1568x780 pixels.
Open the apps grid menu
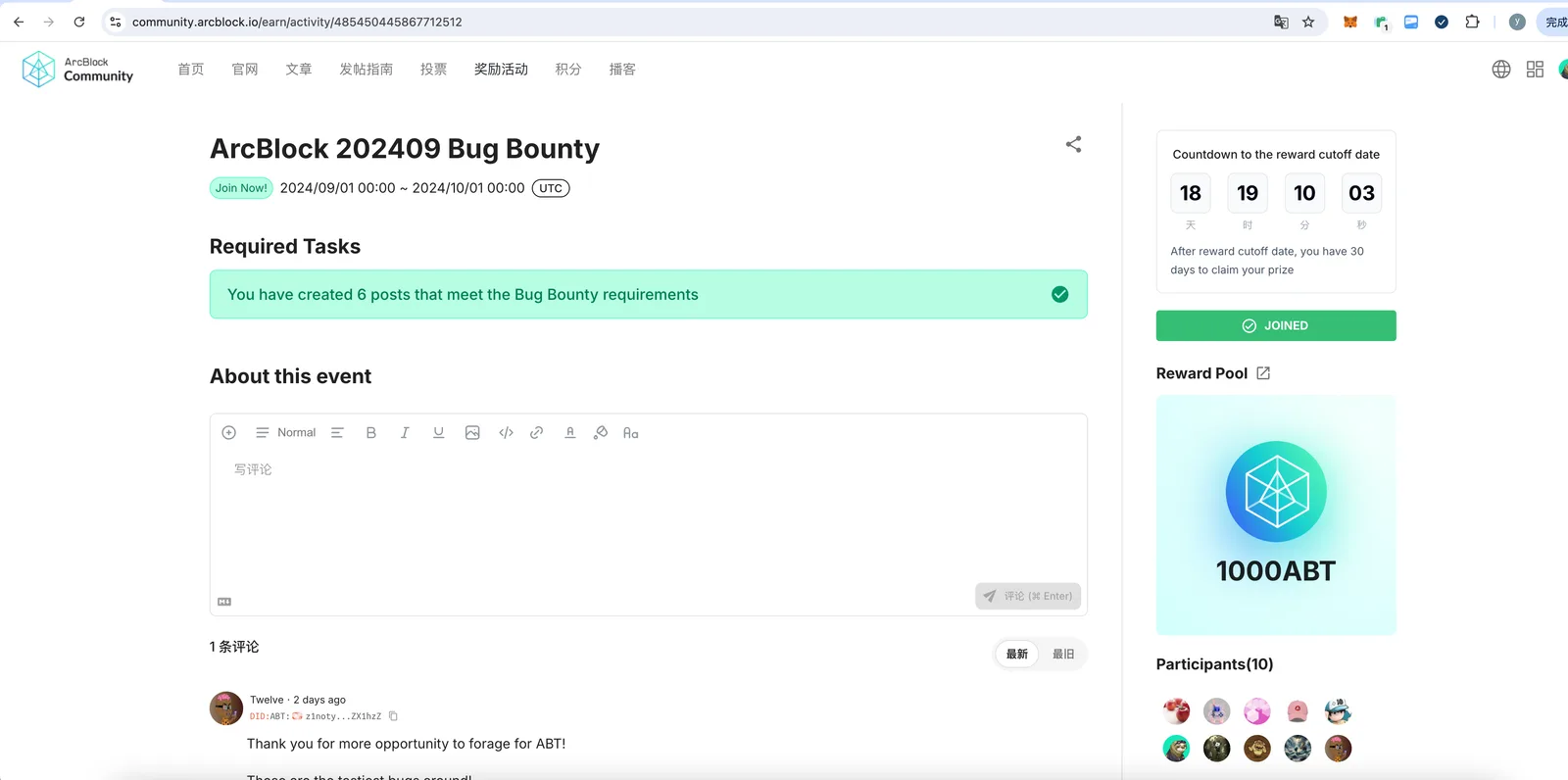coord(1535,70)
